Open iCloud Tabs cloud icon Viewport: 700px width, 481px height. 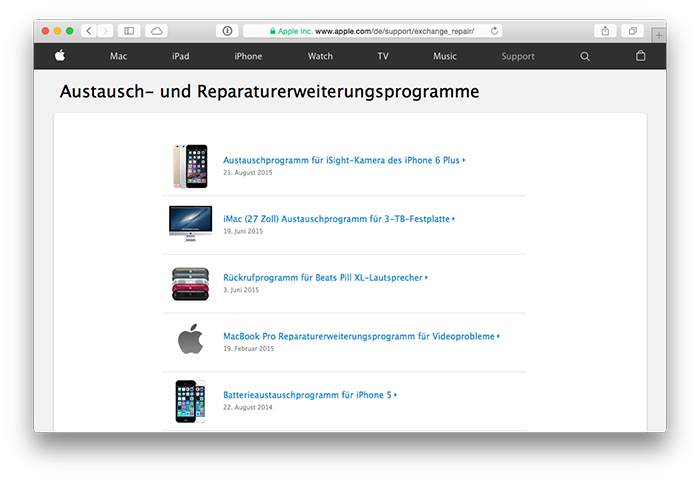click(156, 31)
